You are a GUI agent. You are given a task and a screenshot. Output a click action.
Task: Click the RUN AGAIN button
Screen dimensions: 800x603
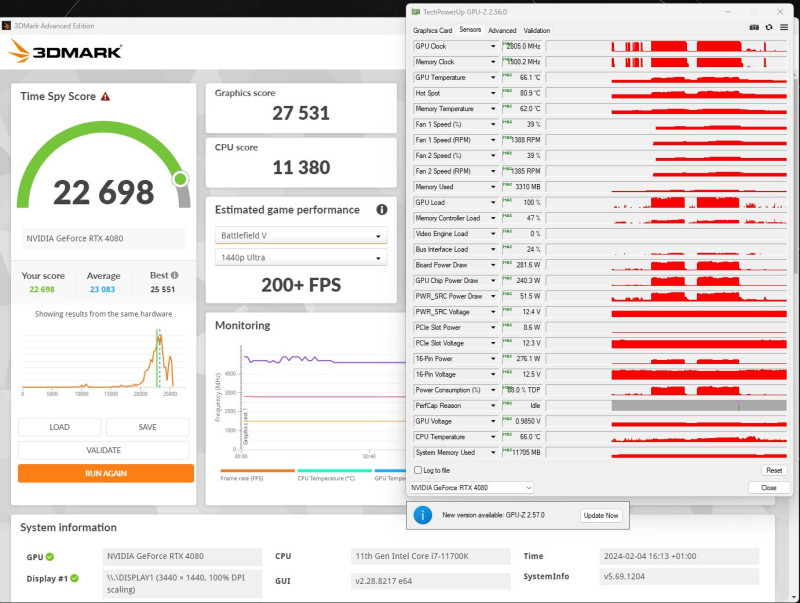(106, 473)
